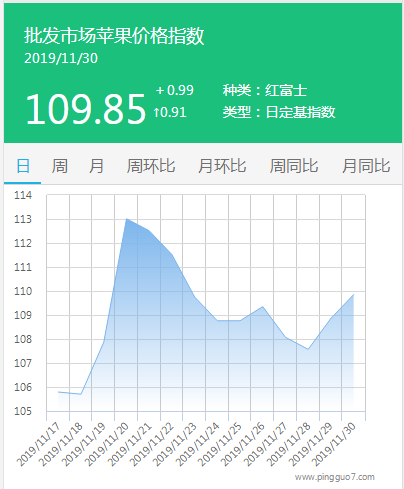Viewport: 404px width, 489px height.
Task: Click the y-axis label 110
Action: coord(23,291)
